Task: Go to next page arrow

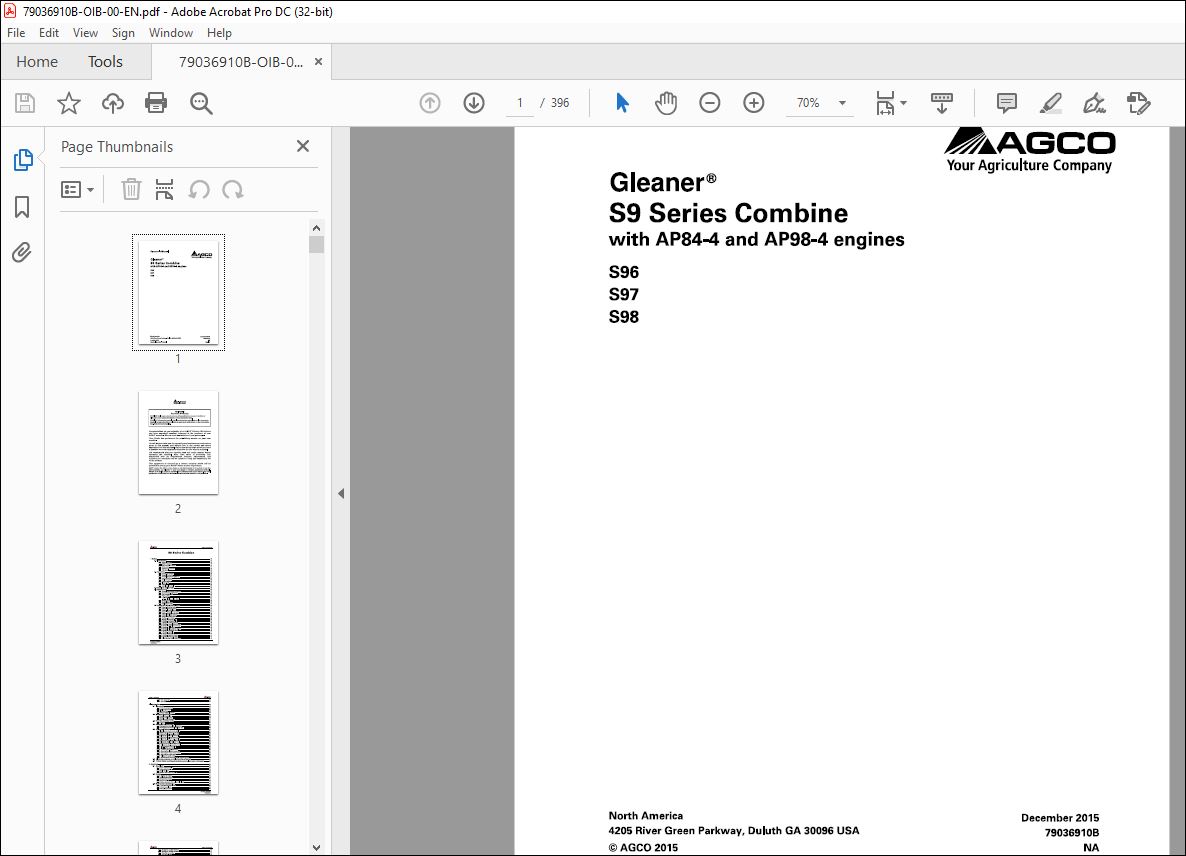Action: pyautogui.click(x=473, y=103)
